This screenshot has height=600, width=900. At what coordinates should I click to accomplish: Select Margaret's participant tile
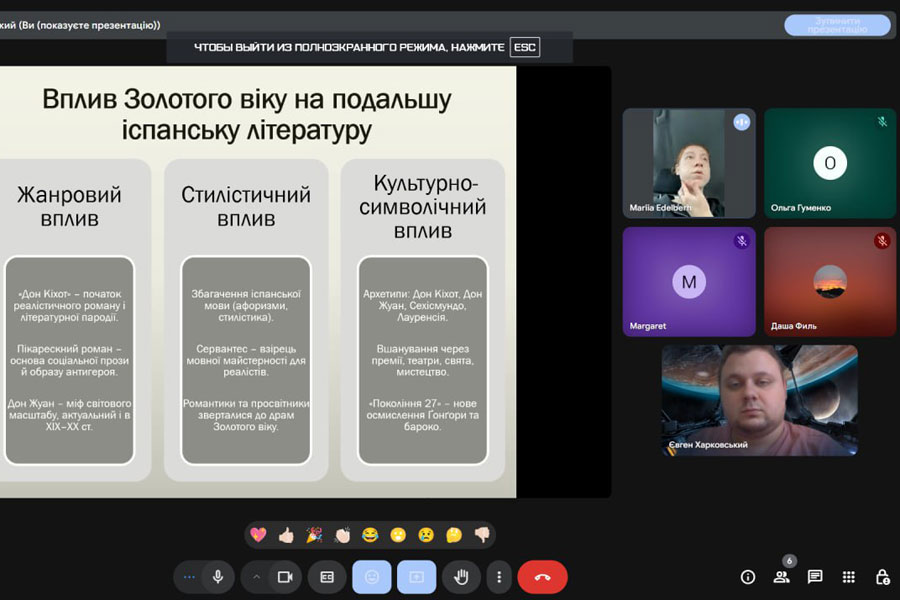689,281
